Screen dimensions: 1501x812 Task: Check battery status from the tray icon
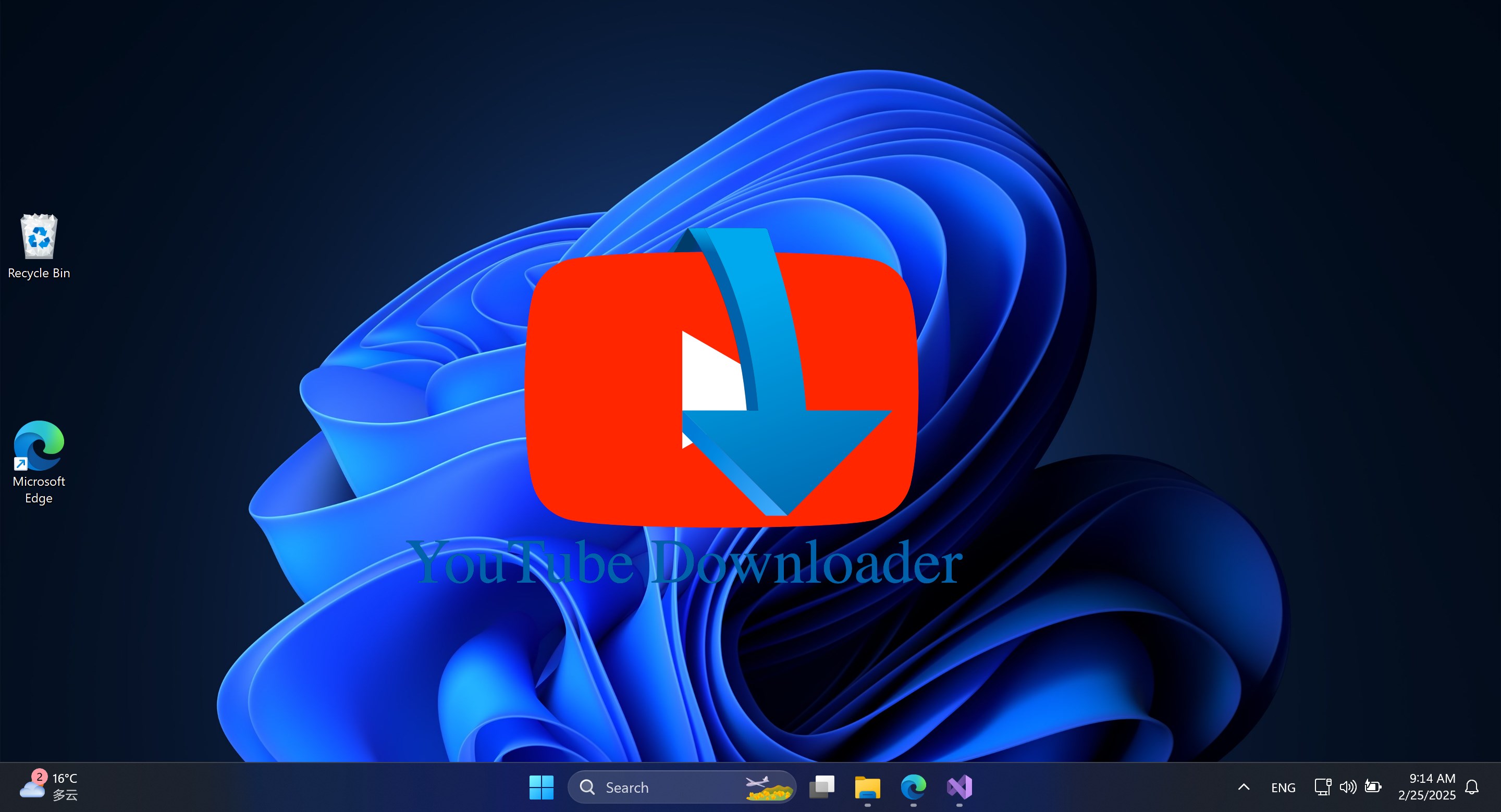coord(1373,787)
